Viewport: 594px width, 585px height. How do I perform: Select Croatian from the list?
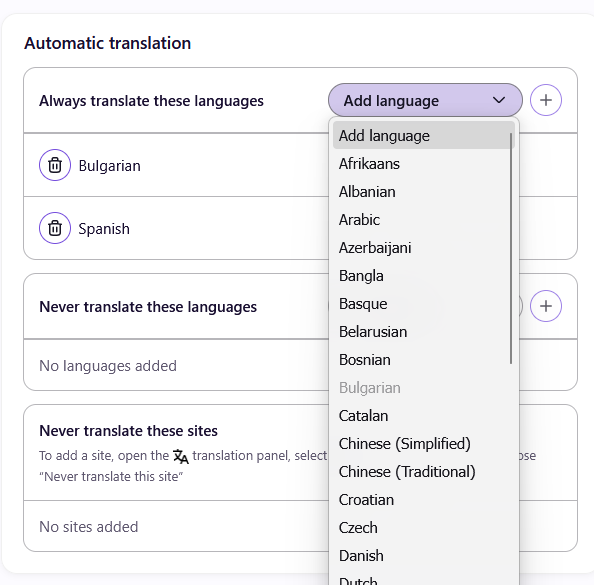(x=424, y=500)
